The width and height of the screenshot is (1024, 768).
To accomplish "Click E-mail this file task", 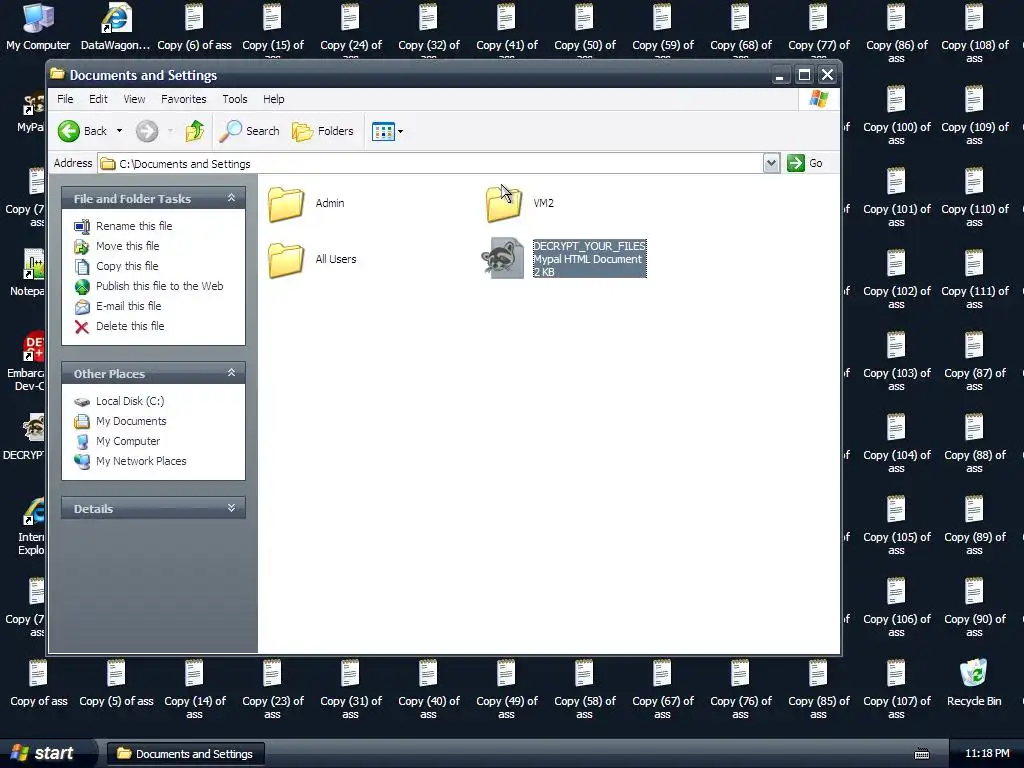I will coord(129,306).
